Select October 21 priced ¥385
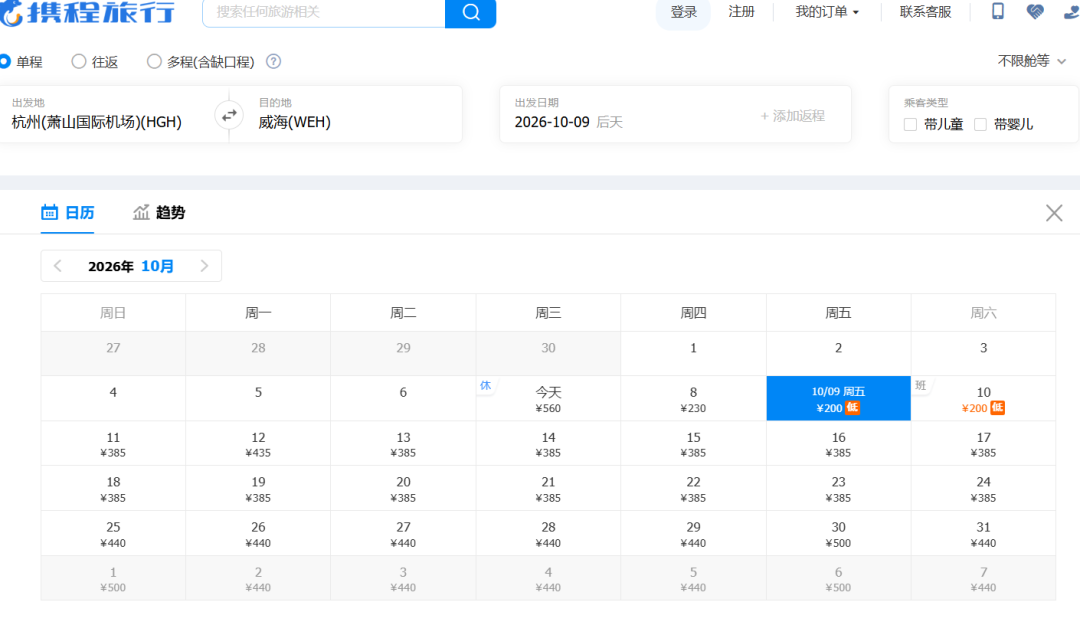Screen dimensions: 1080x625 (x=548, y=489)
